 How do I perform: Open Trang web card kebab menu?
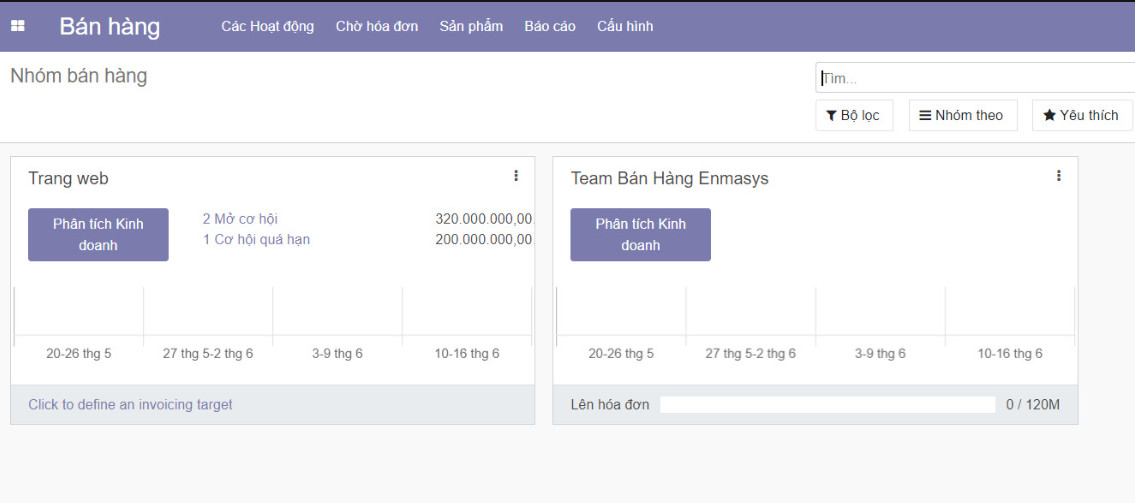click(x=516, y=176)
